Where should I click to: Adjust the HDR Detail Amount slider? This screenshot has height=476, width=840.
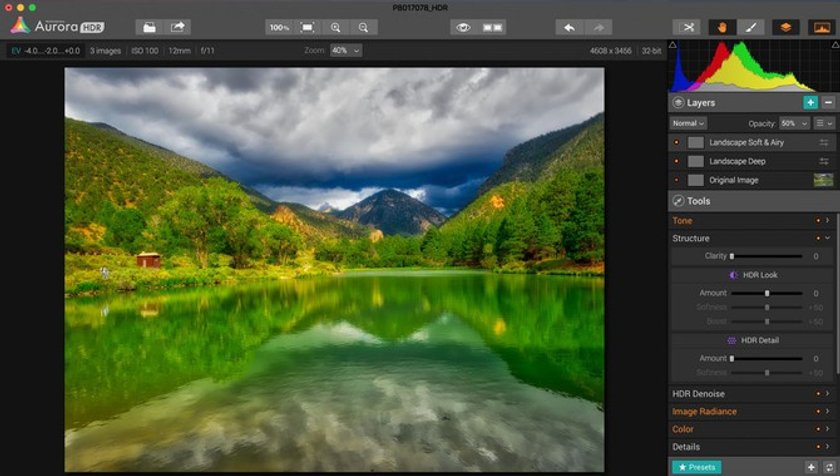pyautogui.click(x=767, y=359)
